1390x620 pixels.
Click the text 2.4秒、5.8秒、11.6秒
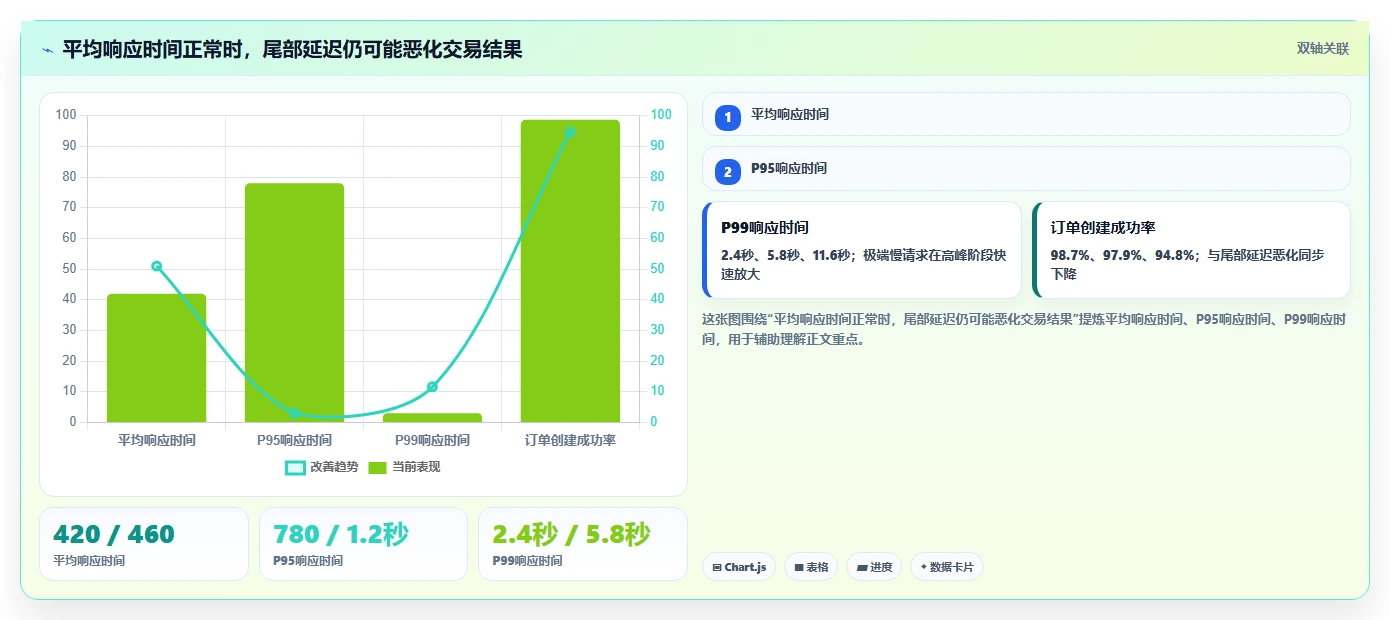click(785, 255)
